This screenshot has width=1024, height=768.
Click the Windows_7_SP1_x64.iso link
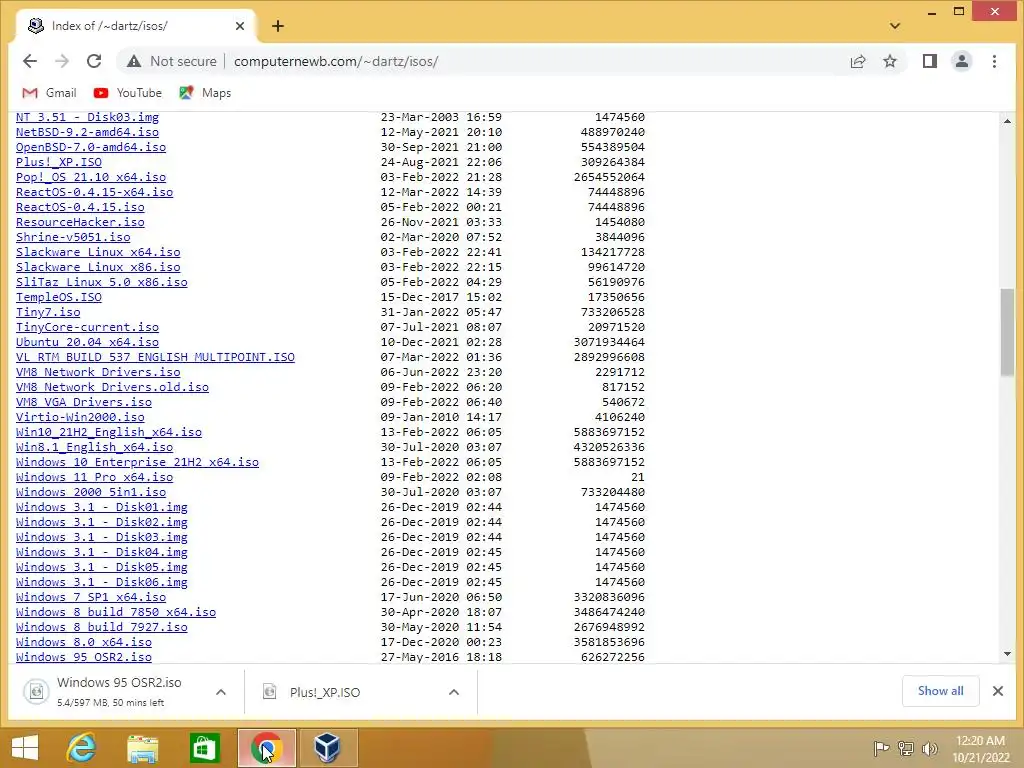coord(91,598)
